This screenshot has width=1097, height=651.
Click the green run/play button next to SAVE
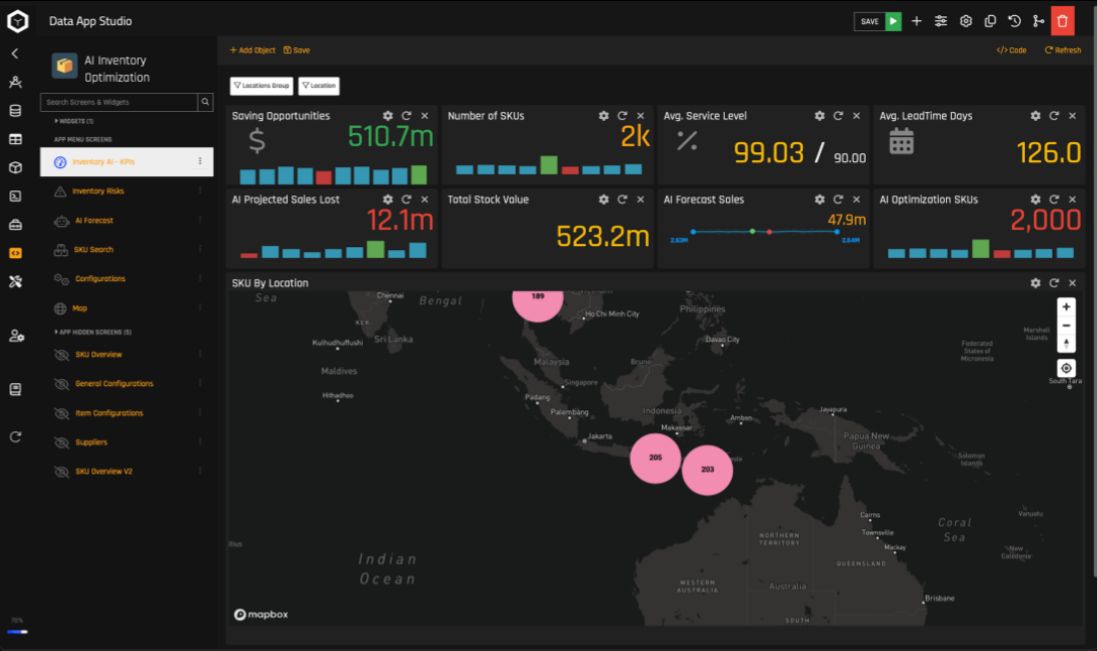(x=893, y=22)
